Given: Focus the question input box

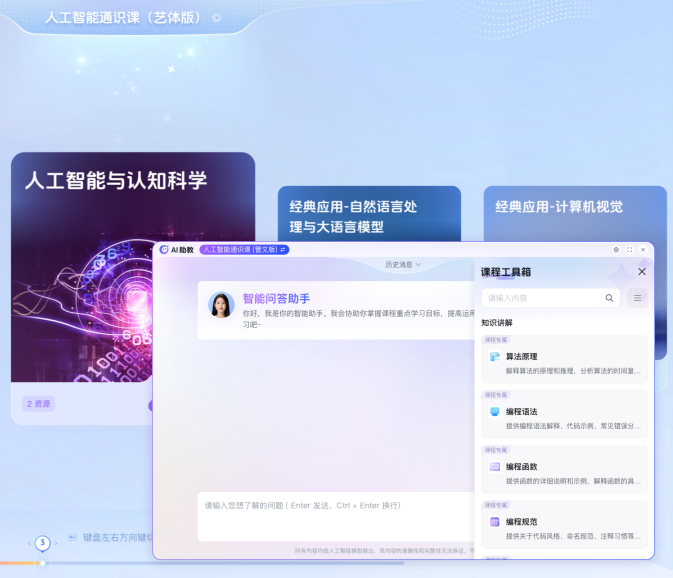Looking at the screenshot, I should (x=336, y=517).
